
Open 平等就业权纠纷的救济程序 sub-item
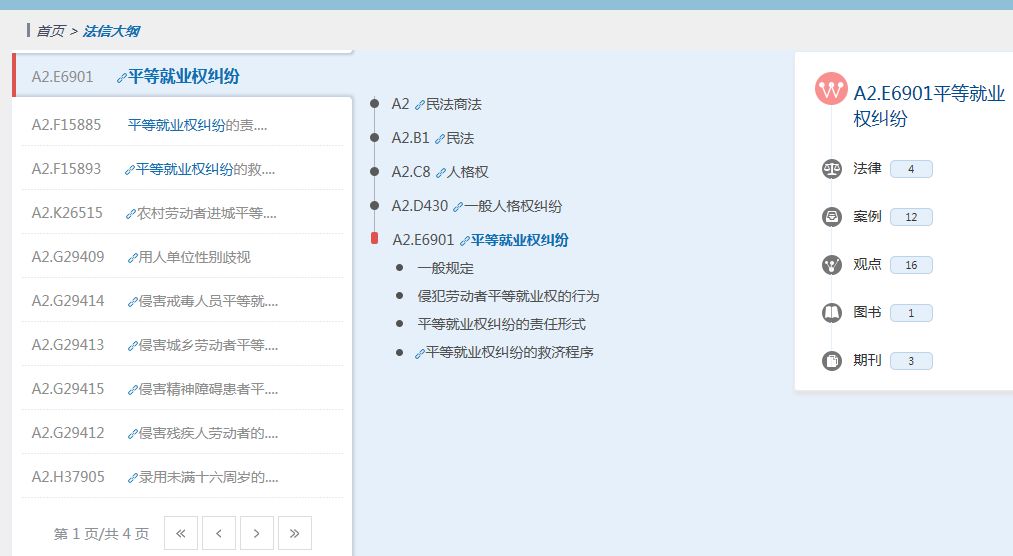pos(510,352)
